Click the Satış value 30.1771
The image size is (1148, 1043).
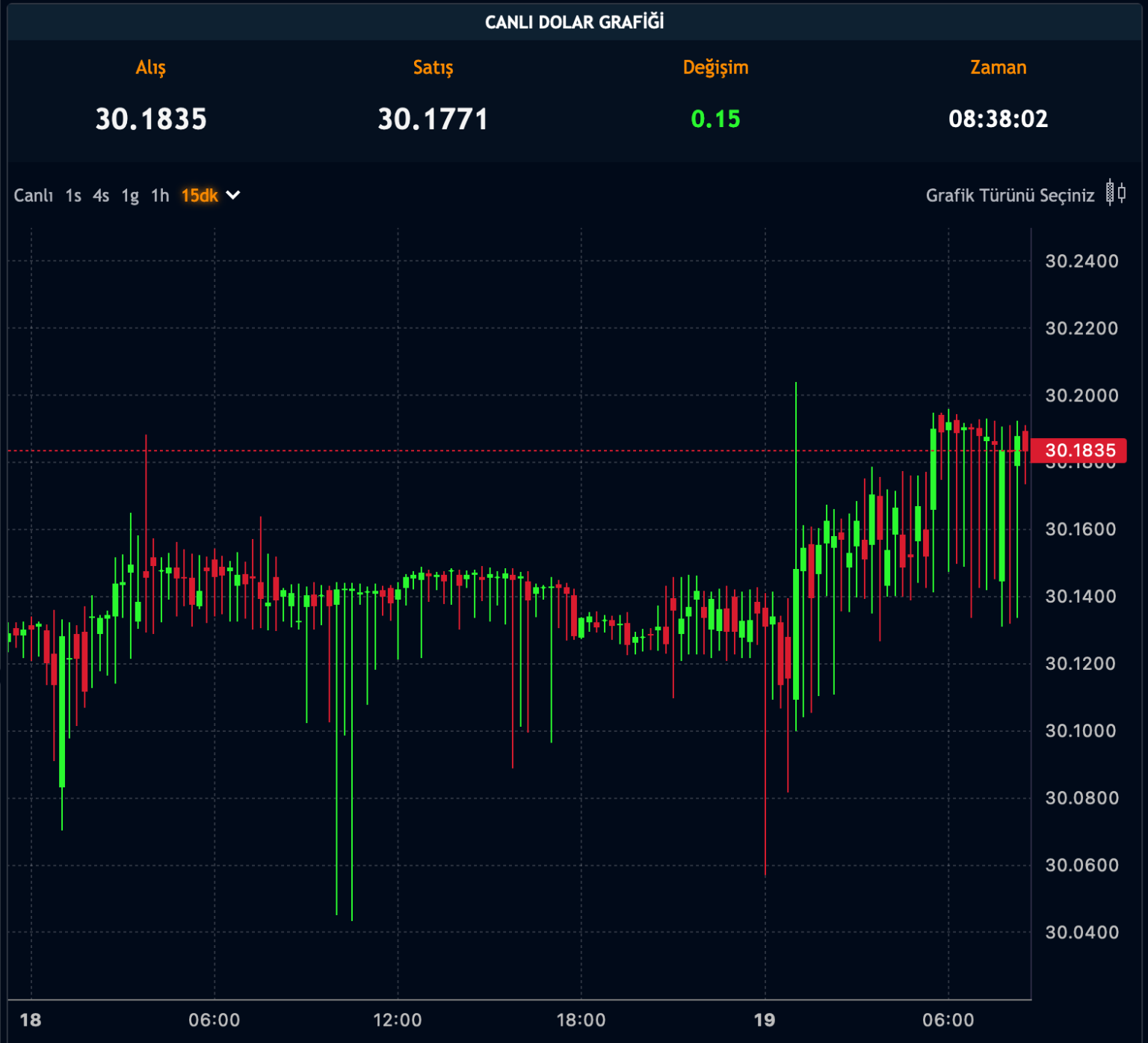coord(433,119)
